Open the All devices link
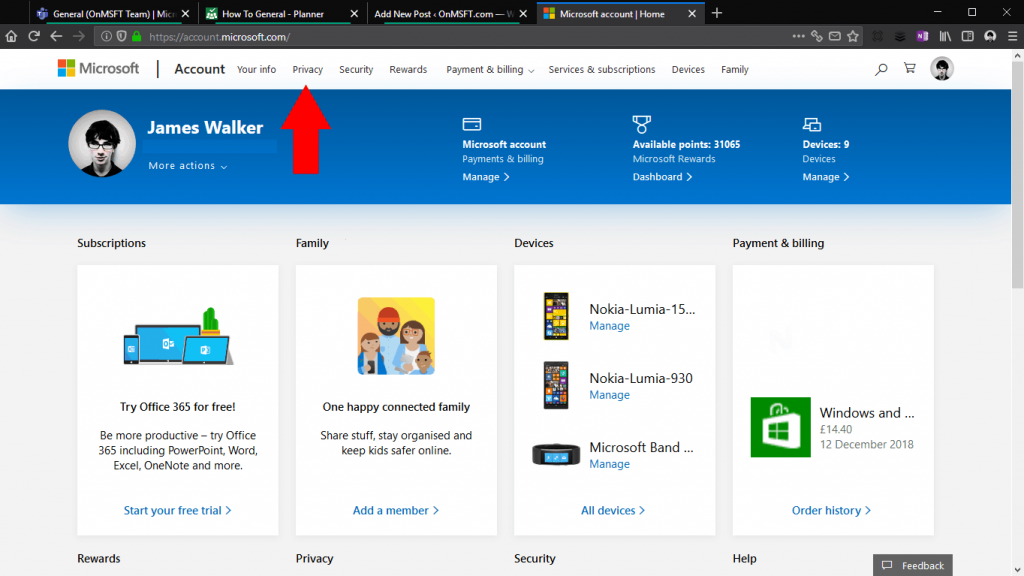Image resolution: width=1024 pixels, height=576 pixels. pos(613,511)
